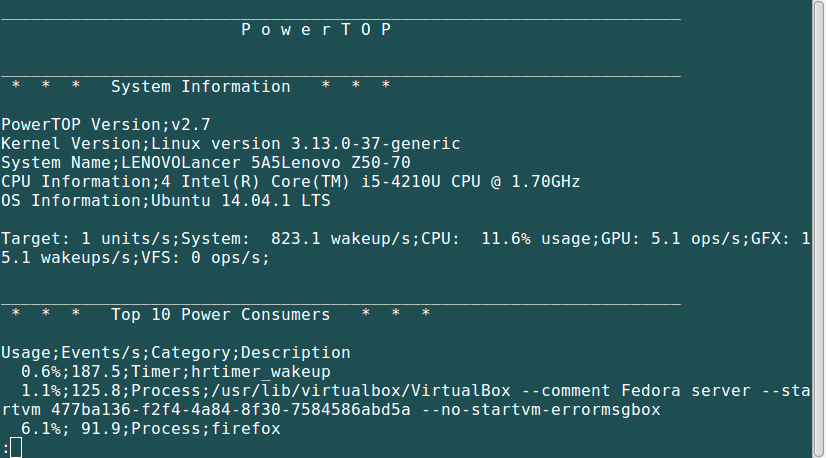Viewport: 826px width, 458px height.
Task: Click the PowerTOP Version v2.7 line
Action: (105, 125)
